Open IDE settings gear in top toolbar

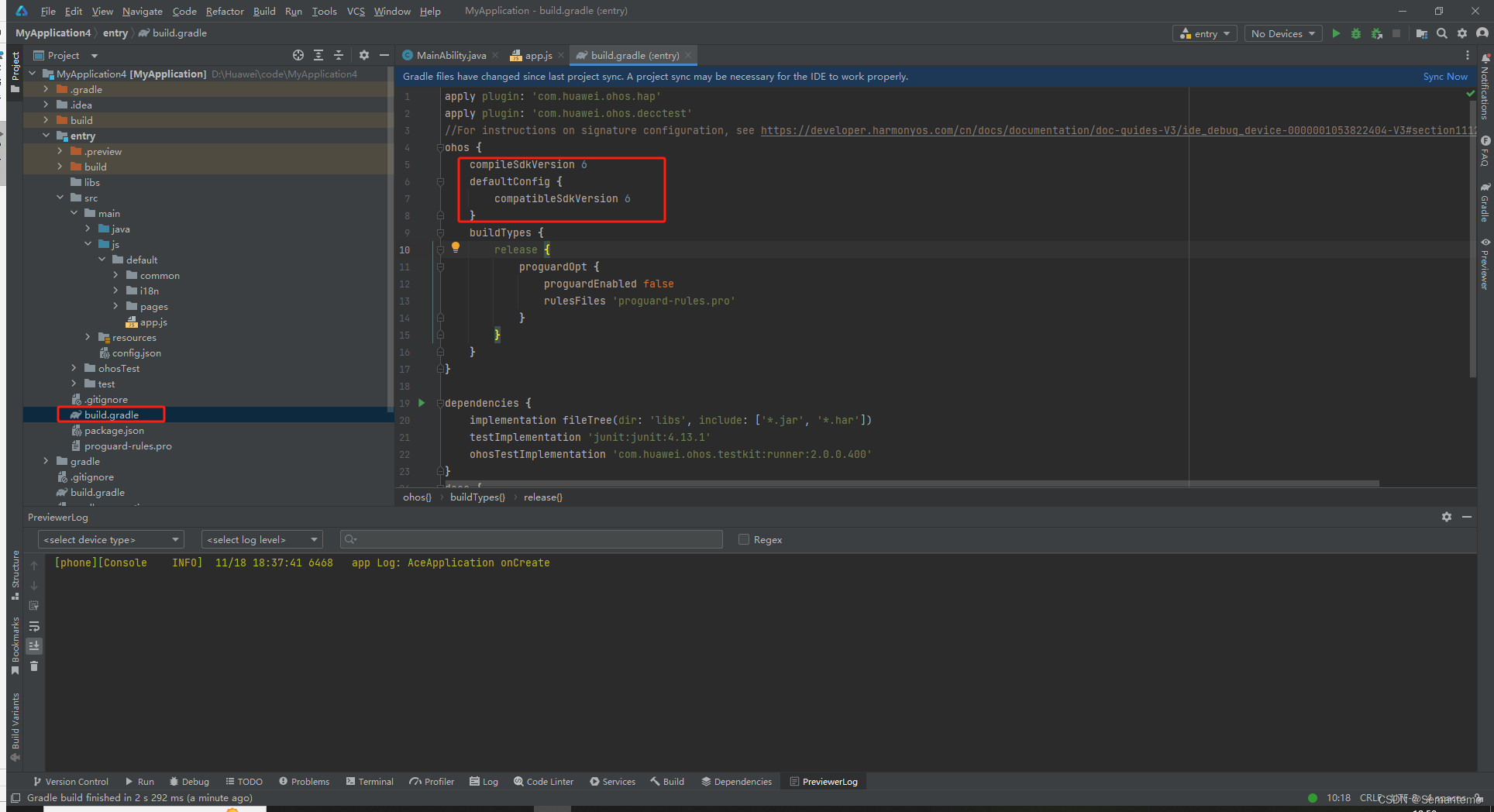pyautogui.click(x=1462, y=33)
